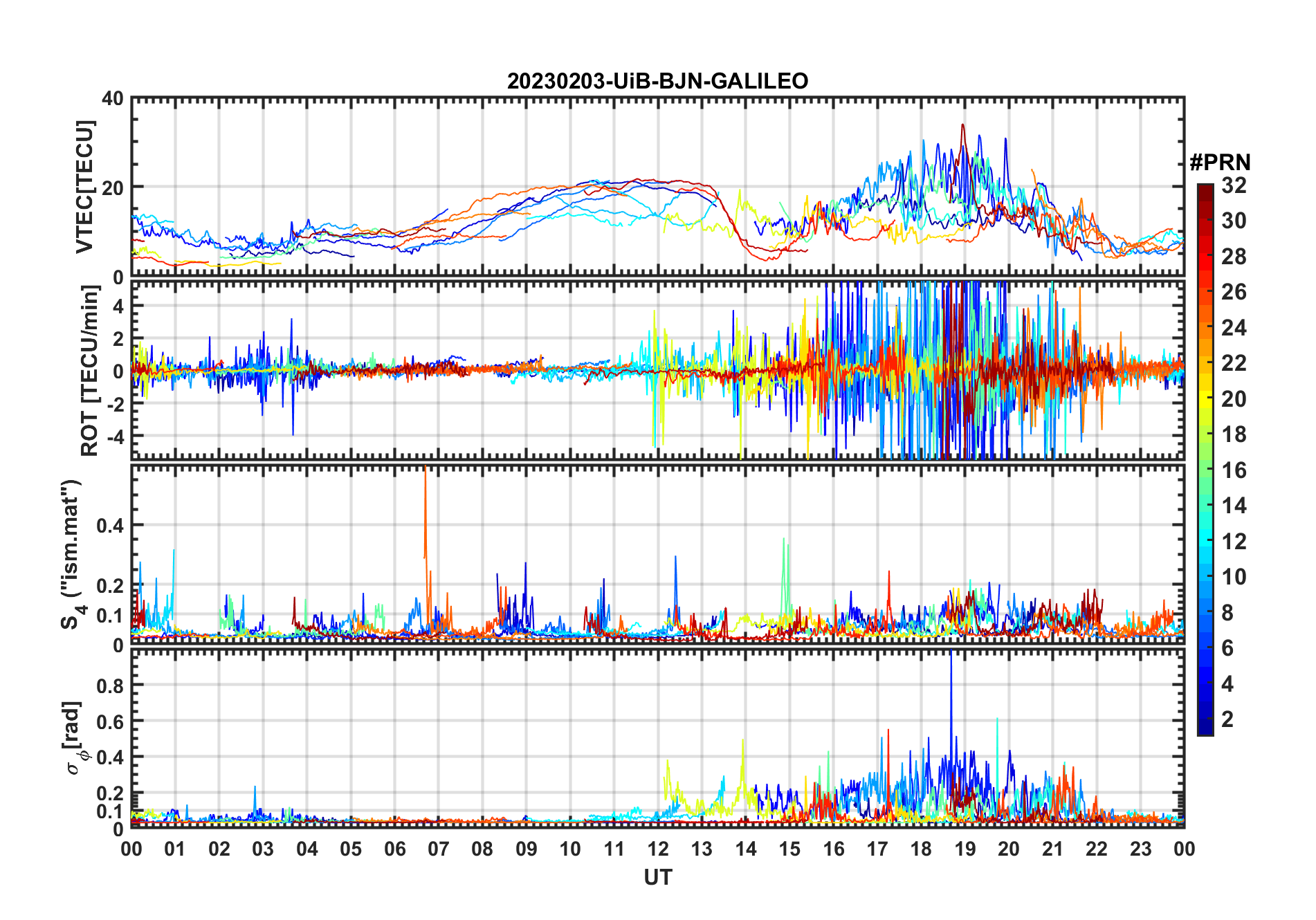Viewport: 1316px width, 920px height.
Task: Click inside the ROT plot panel
Action: (657, 369)
